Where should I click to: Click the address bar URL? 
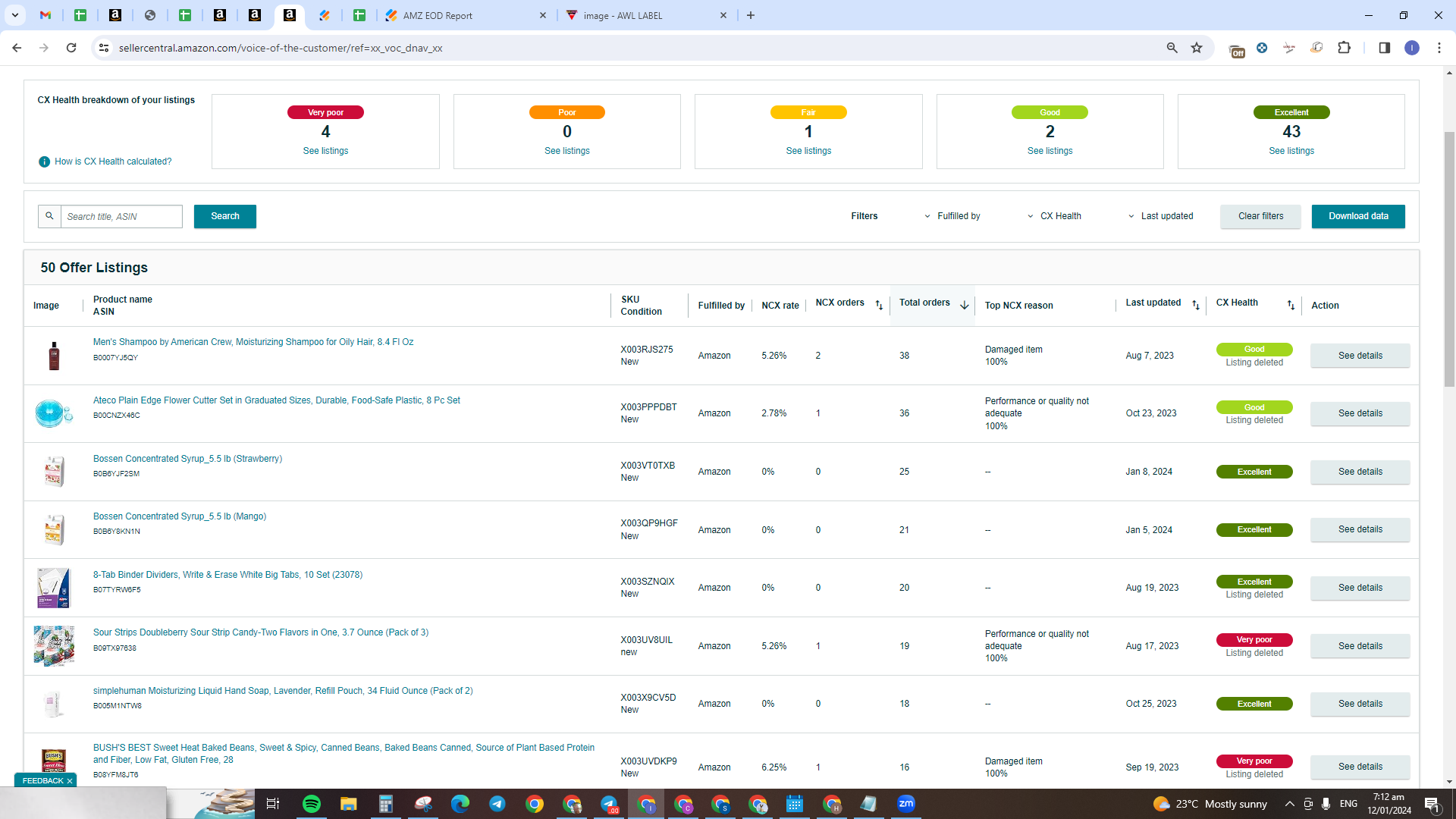coord(281,48)
